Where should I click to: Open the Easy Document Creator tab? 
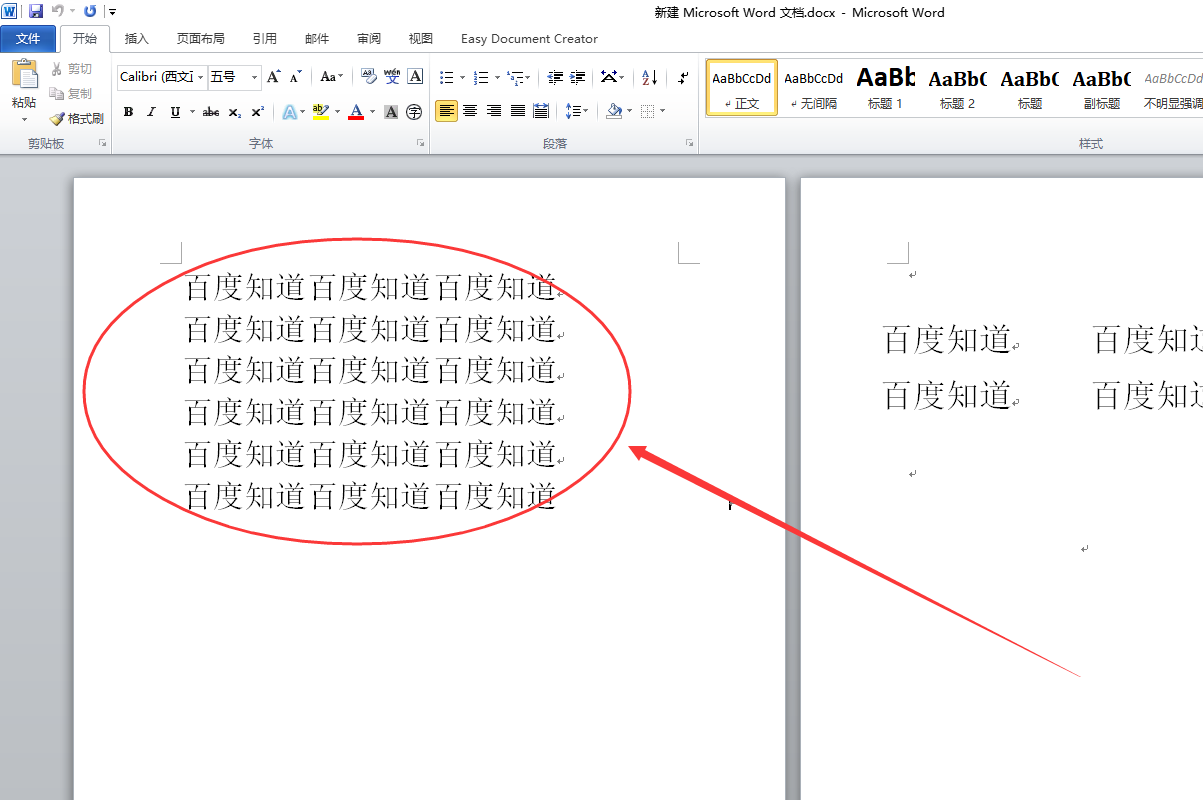(529, 39)
